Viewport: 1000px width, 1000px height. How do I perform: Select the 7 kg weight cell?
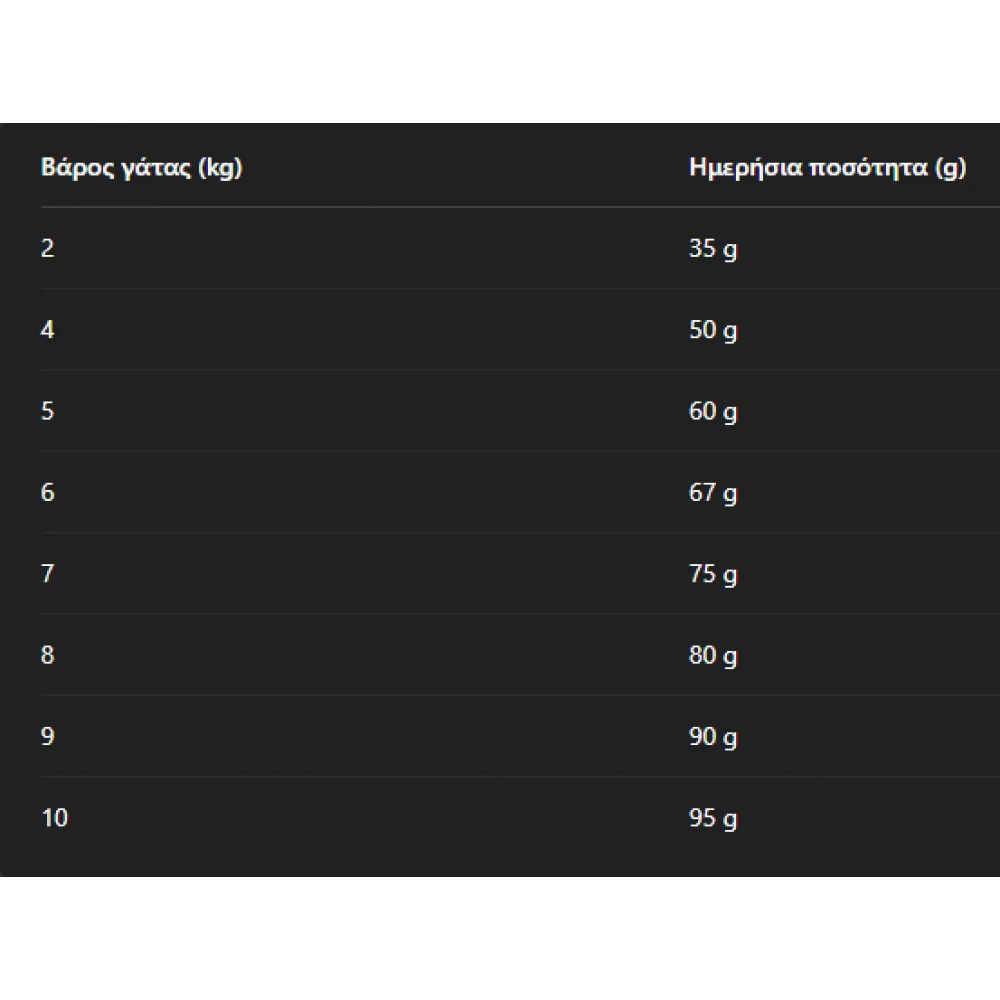coord(48,573)
